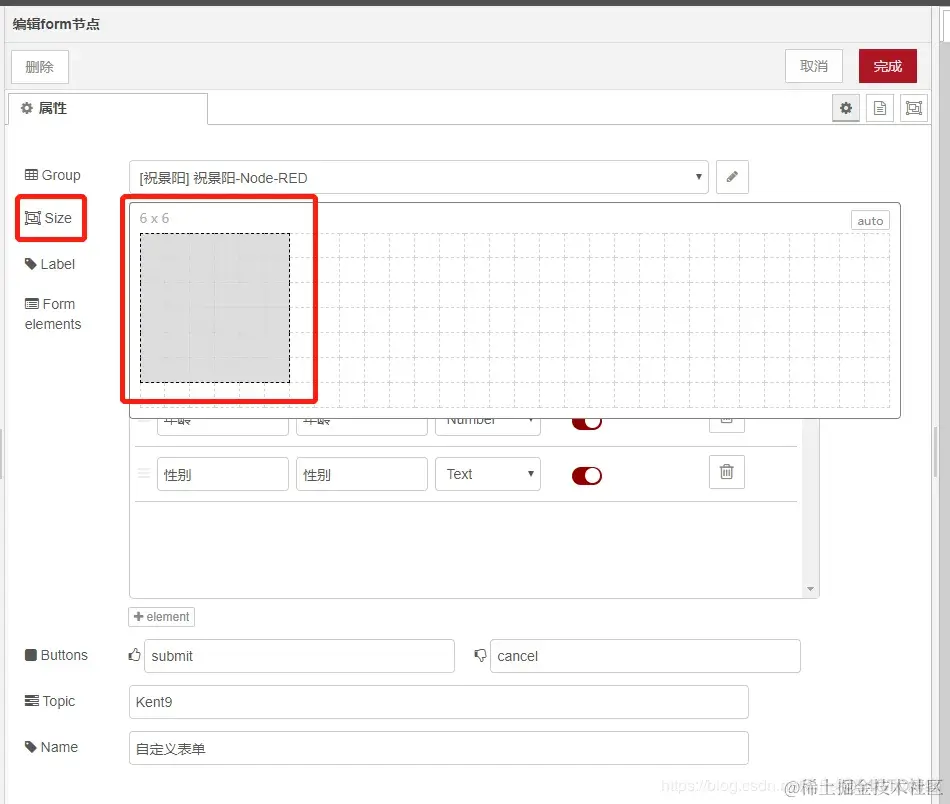Grab the drag handle of 性别 row
Viewport: 950px width, 804px height.
click(x=144, y=473)
